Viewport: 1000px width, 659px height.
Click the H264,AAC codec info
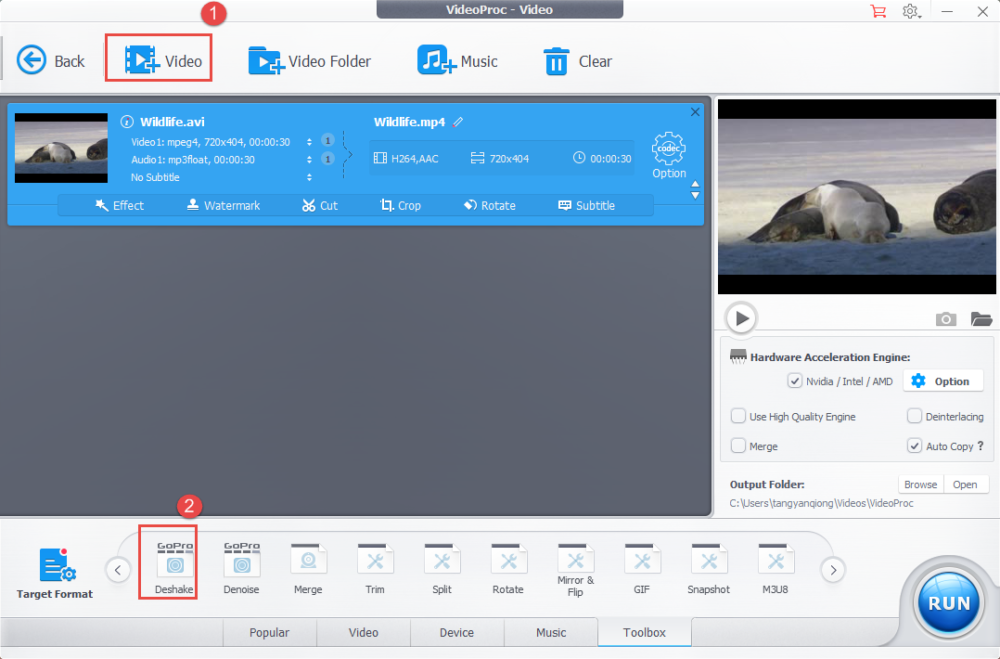pos(406,158)
